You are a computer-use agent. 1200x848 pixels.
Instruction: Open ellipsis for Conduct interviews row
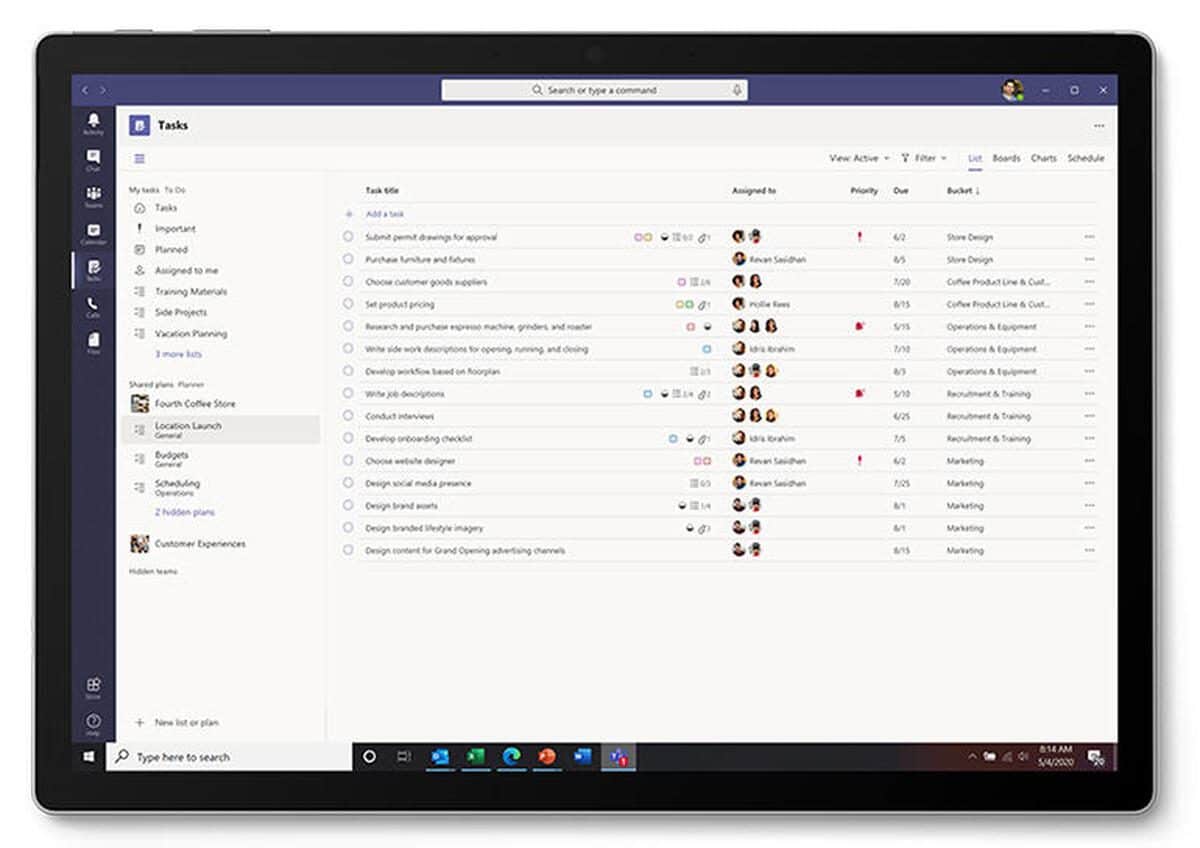click(1089, 416)
